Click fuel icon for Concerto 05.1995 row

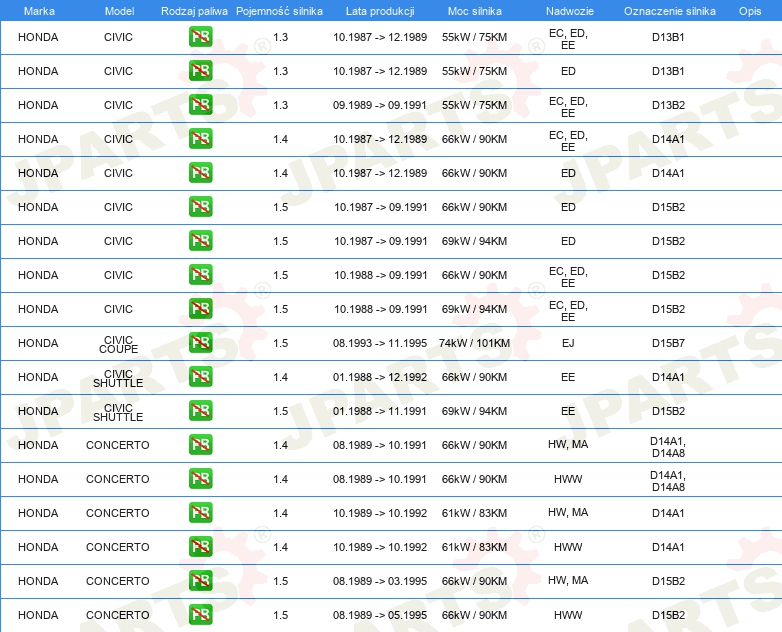(200, 615)
